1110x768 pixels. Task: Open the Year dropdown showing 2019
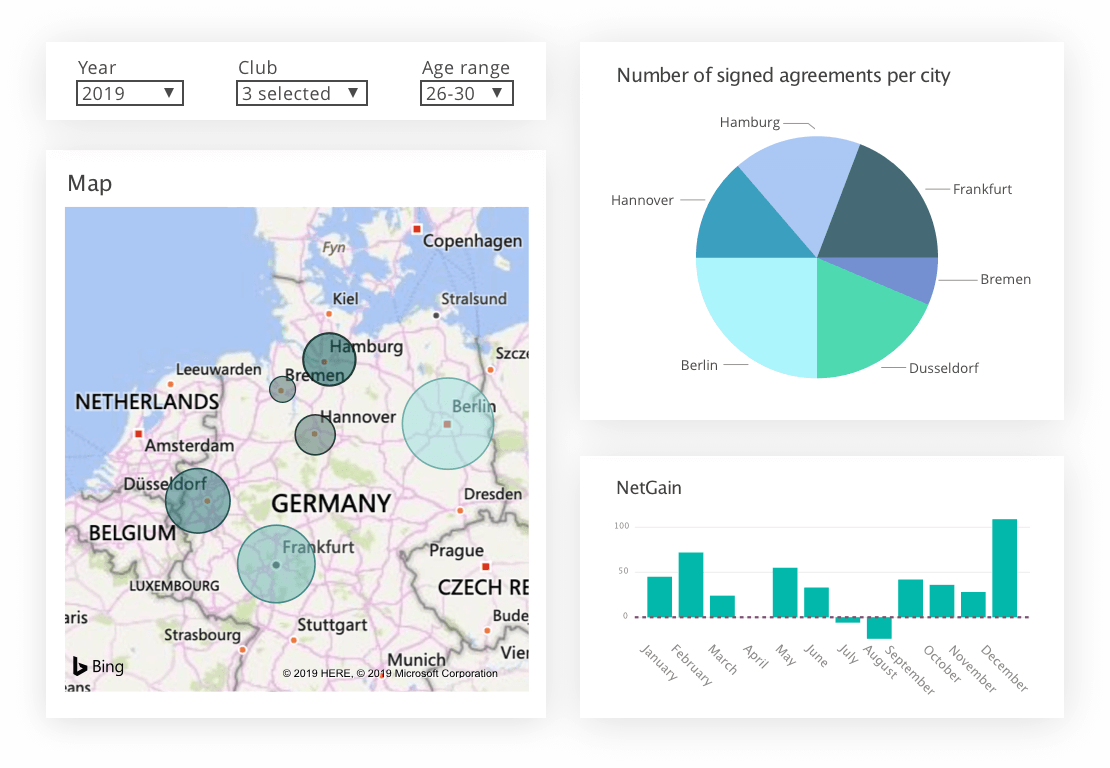[129, 94]
